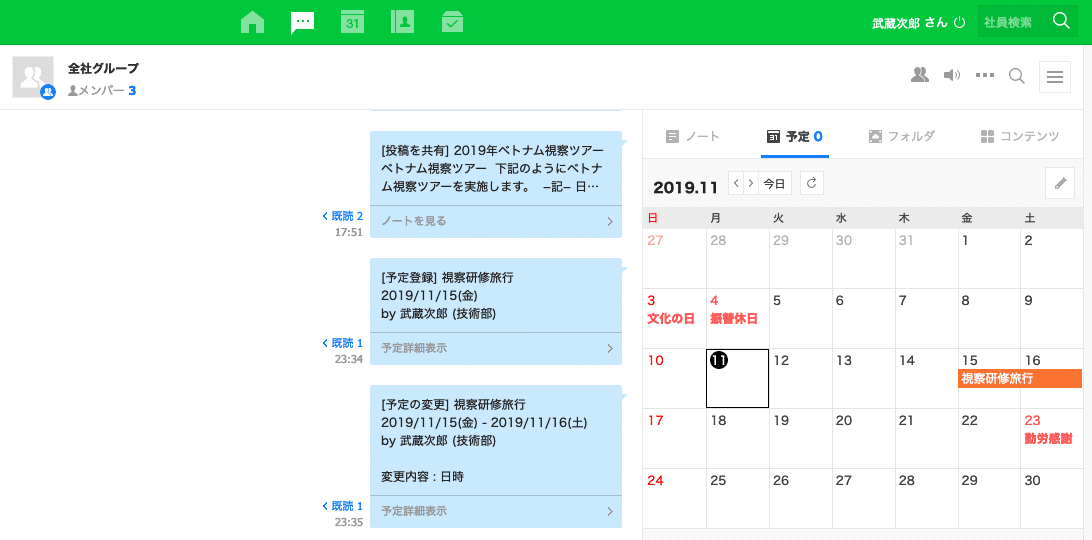Open the Talk chat bubble icon
This screenshot has height=540, width=1092.
[x=302, y=22]
